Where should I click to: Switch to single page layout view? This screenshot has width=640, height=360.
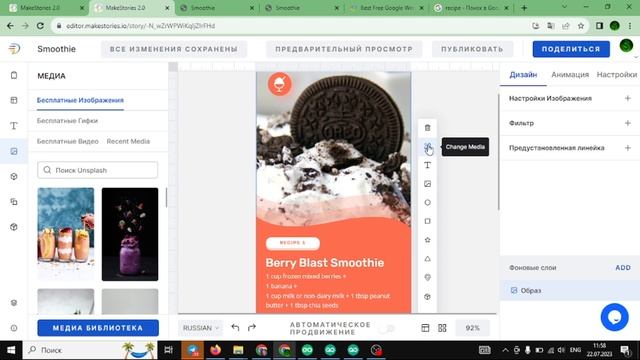click(425, 328)
